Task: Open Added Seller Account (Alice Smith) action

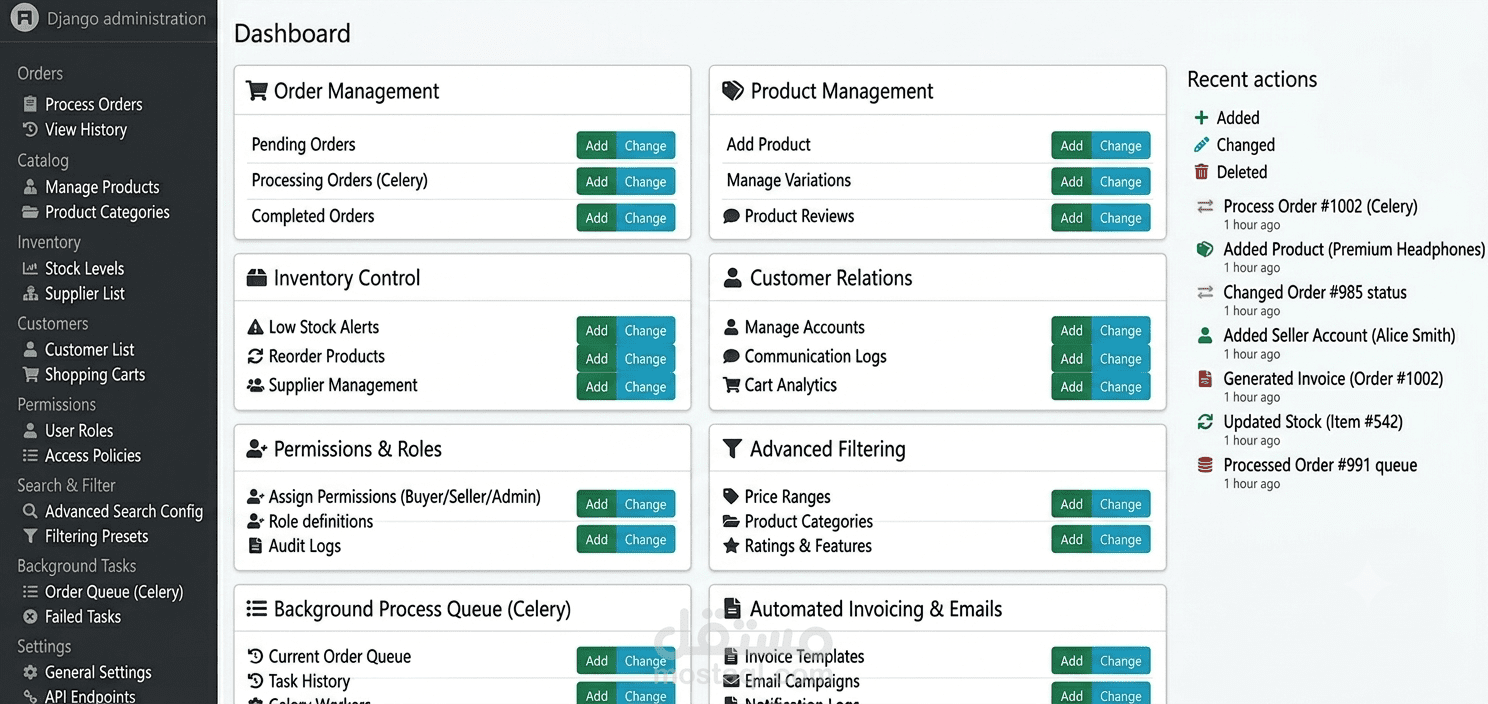Action: 1339,335
